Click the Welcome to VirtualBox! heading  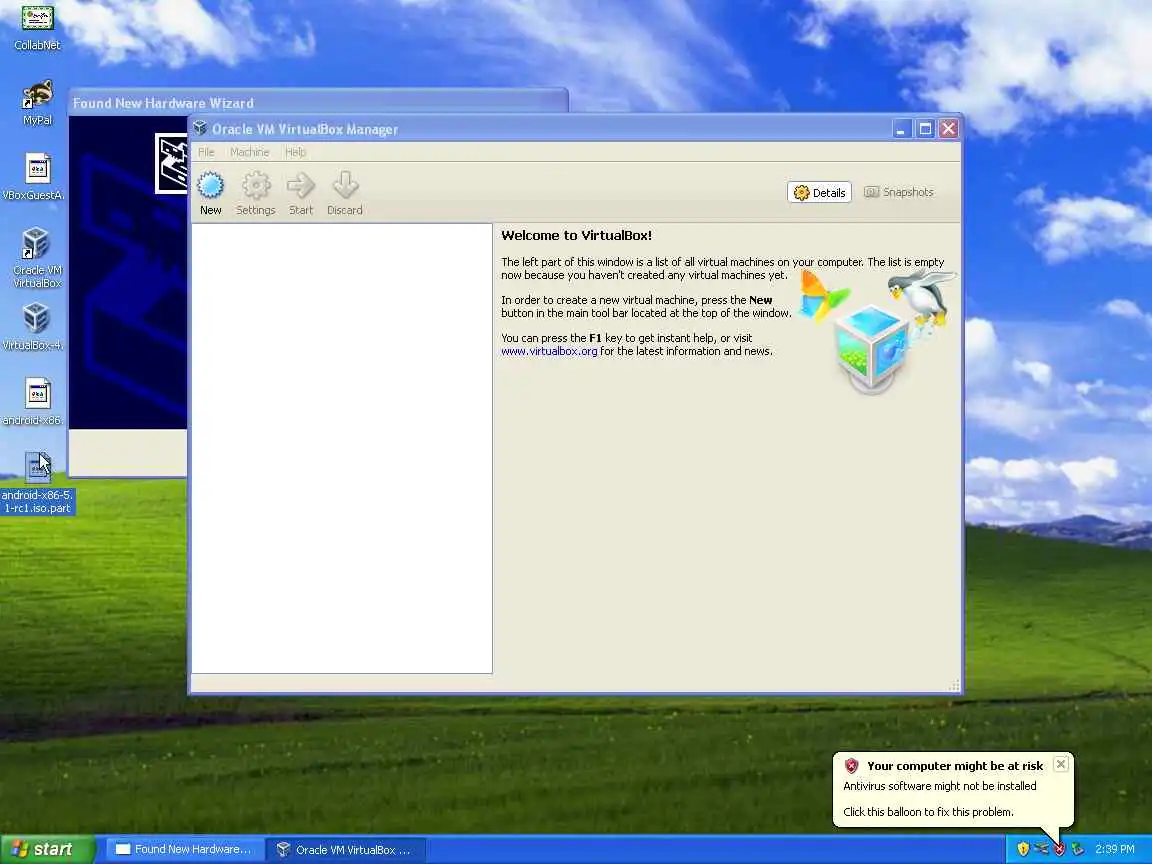pos(576,236)
